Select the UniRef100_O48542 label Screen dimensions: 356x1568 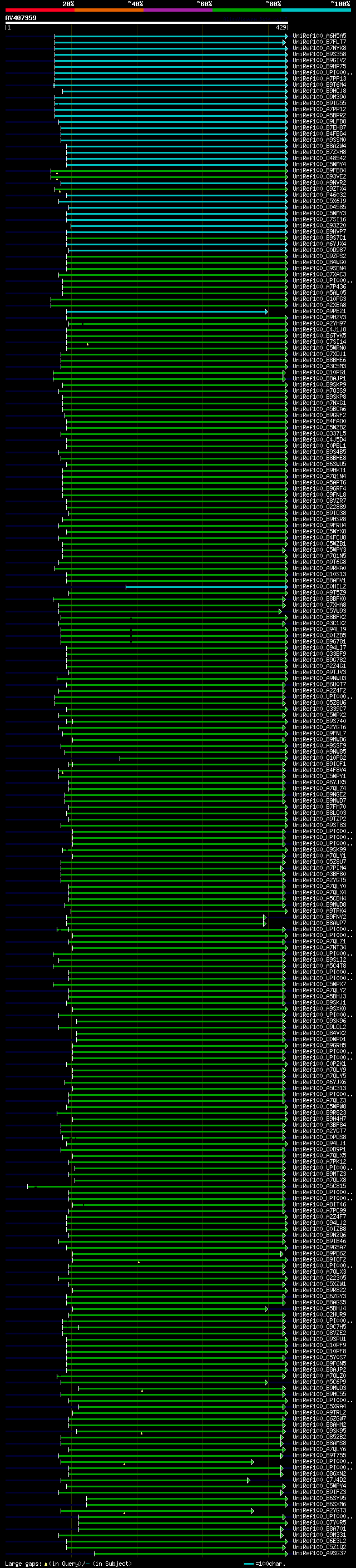click(x=319, y=159)
